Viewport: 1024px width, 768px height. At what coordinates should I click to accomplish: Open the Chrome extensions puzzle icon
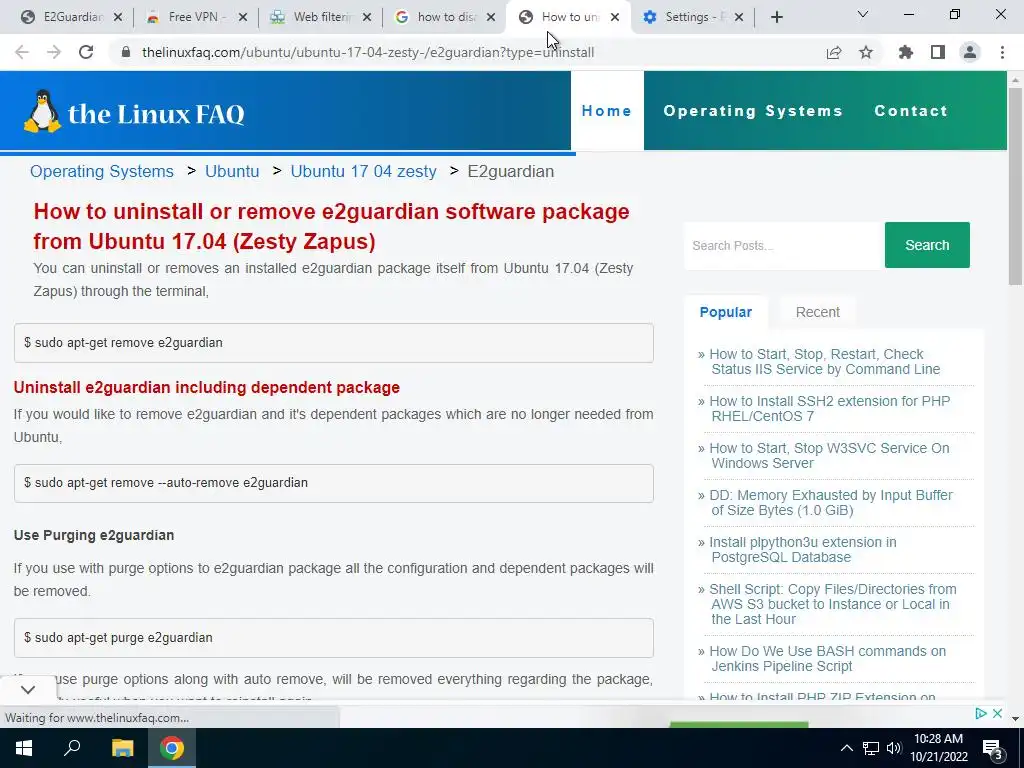[x=906, y=52]
